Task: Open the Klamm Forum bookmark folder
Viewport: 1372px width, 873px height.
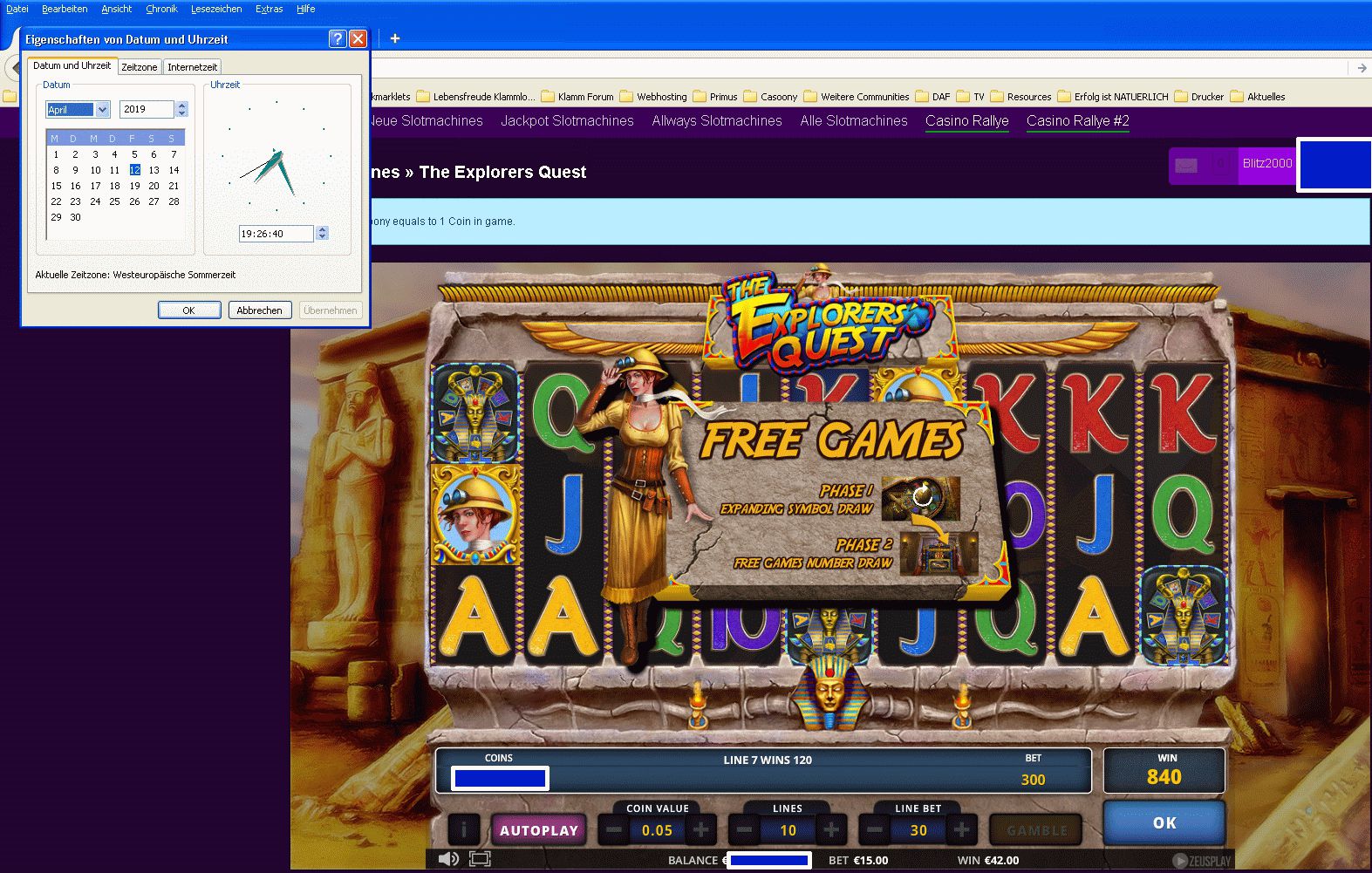Action: (577, 97)
